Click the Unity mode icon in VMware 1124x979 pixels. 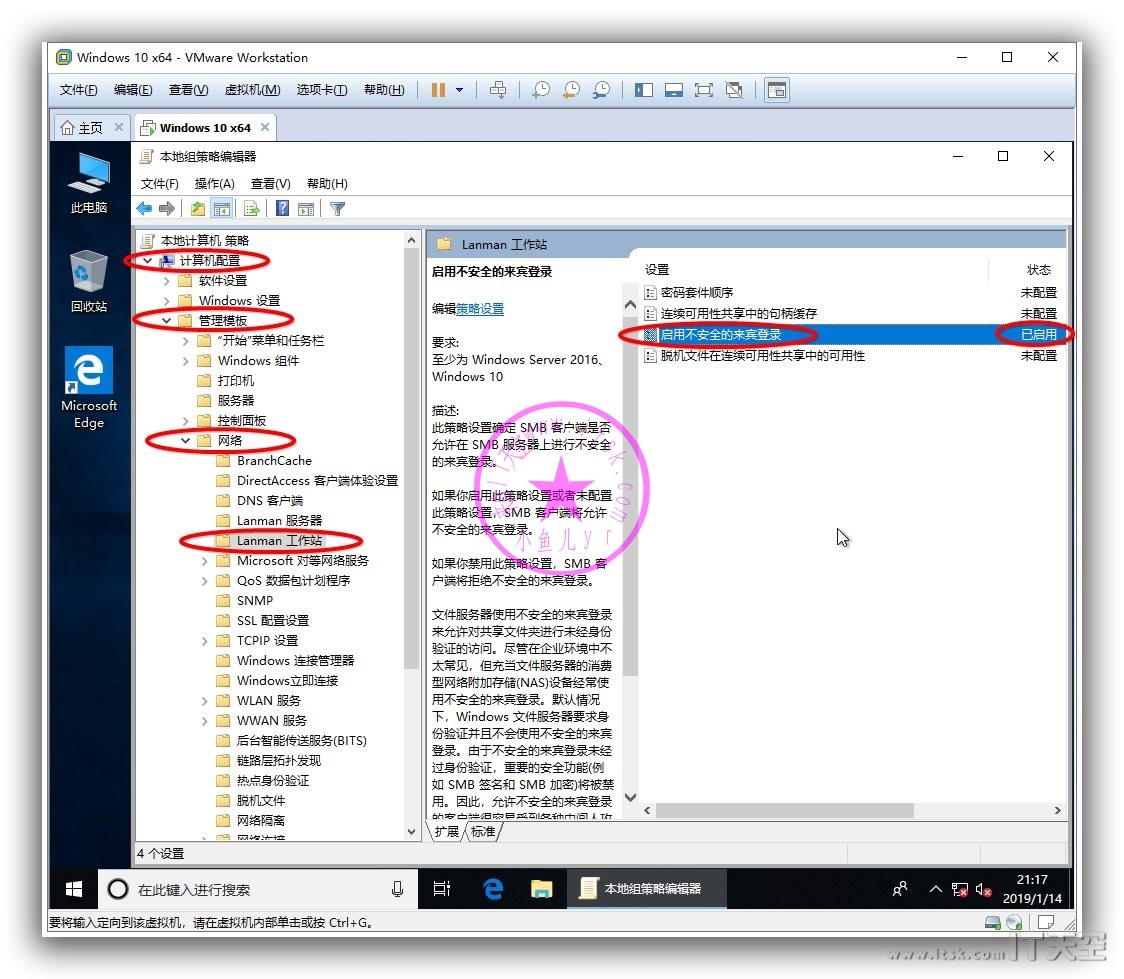pos(734,90)
